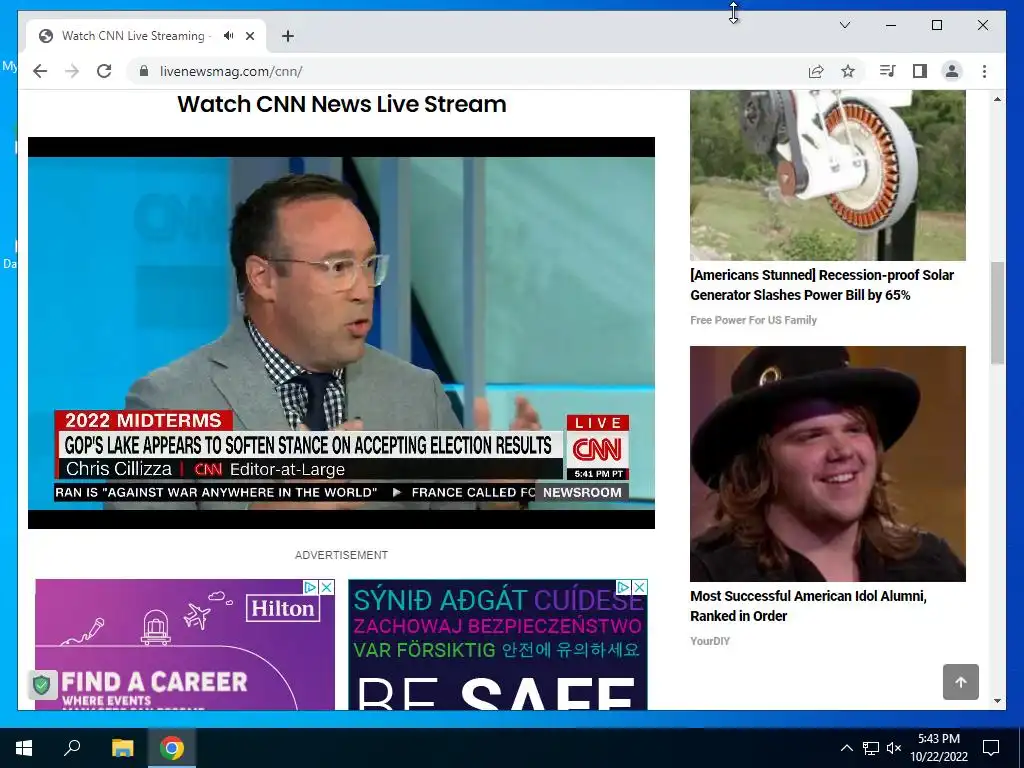Open clock showing 5:43 PM
This screenshot has height=768, width=1024.
(x=938, y=748)
